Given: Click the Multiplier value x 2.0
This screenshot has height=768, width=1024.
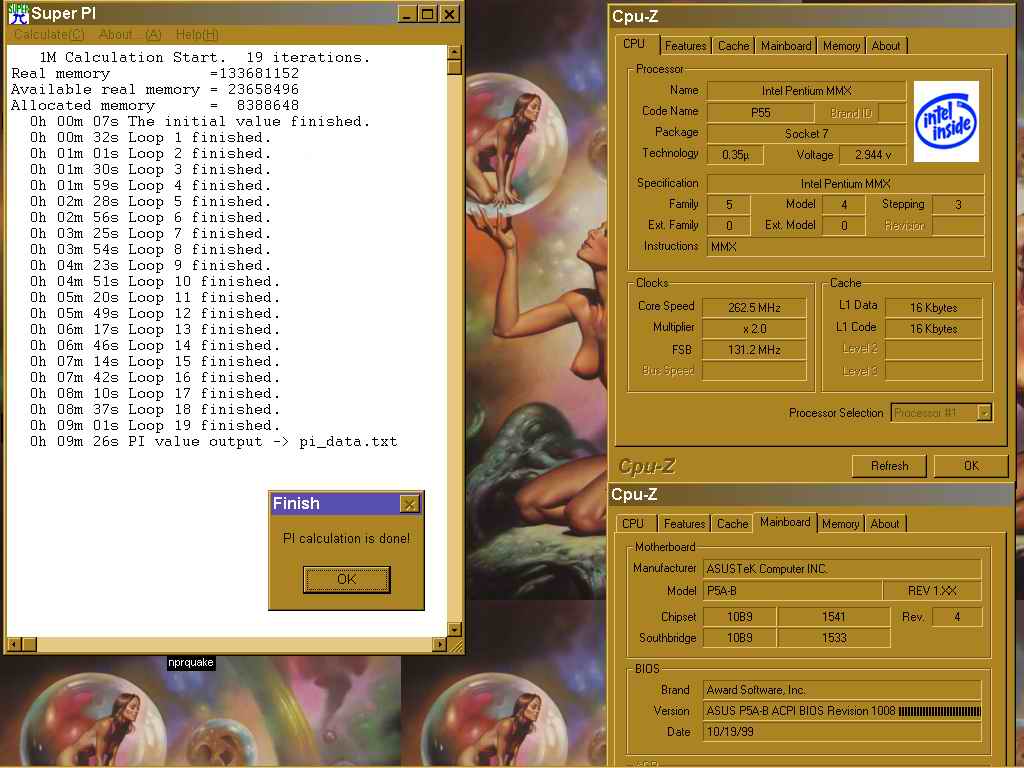Looking at the screenshot, I should pyautogui.click(x=754, y=328).
